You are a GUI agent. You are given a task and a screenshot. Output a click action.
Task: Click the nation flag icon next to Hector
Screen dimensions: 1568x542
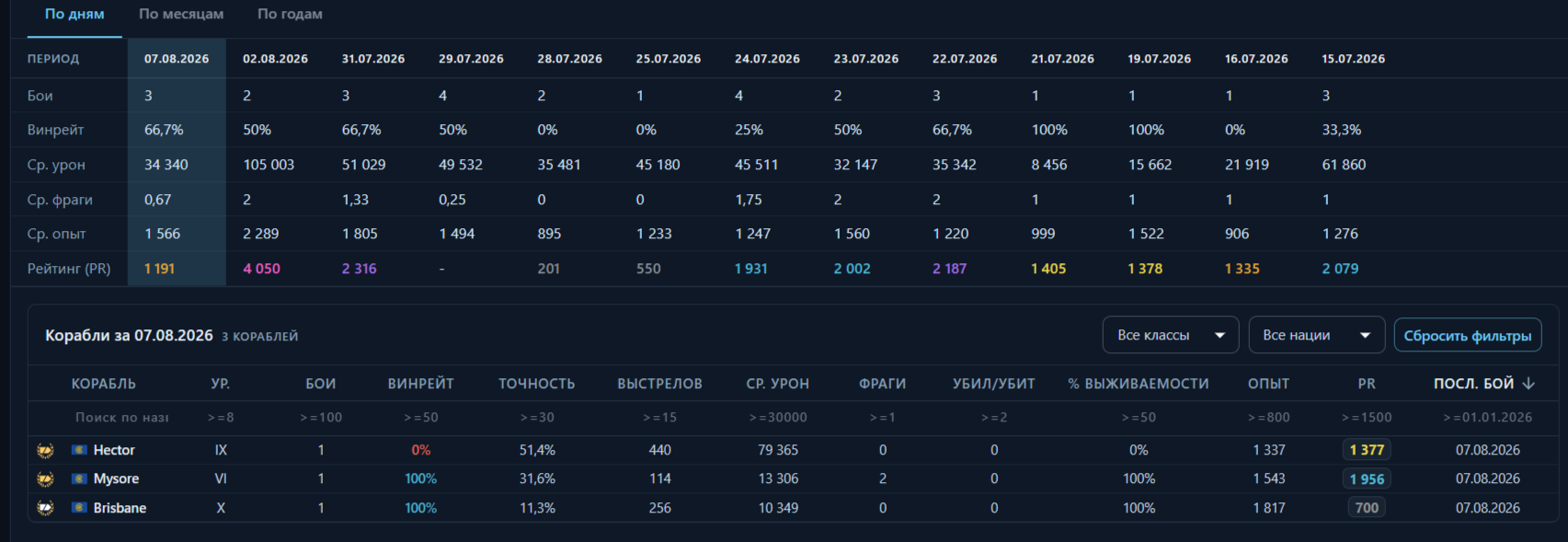point(79,450)
